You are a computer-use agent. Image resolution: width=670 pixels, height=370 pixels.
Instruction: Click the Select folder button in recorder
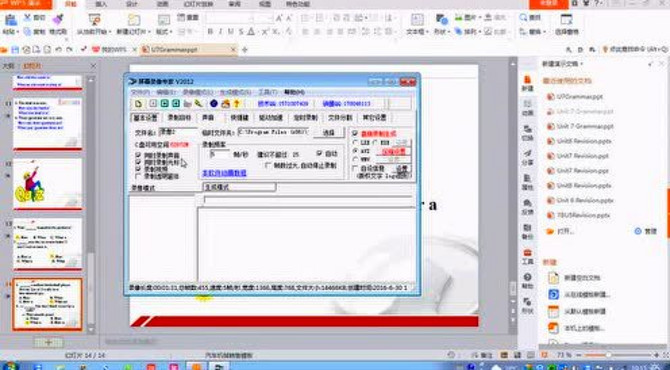pos(328,133)
